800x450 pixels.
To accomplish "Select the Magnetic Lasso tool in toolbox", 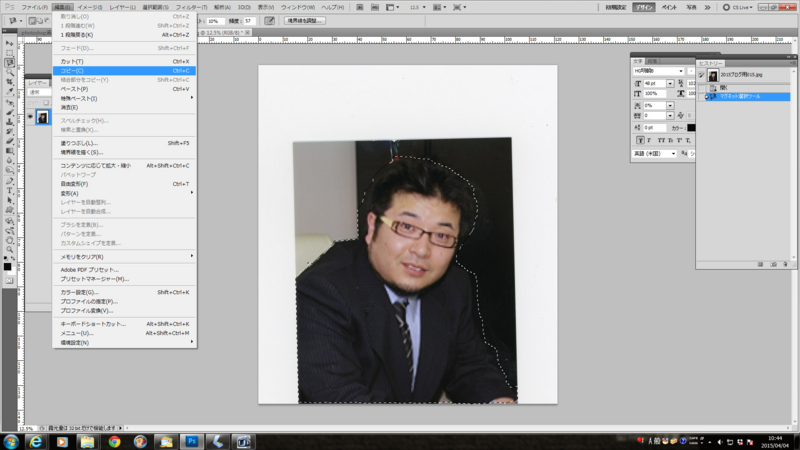I will 10,62.
